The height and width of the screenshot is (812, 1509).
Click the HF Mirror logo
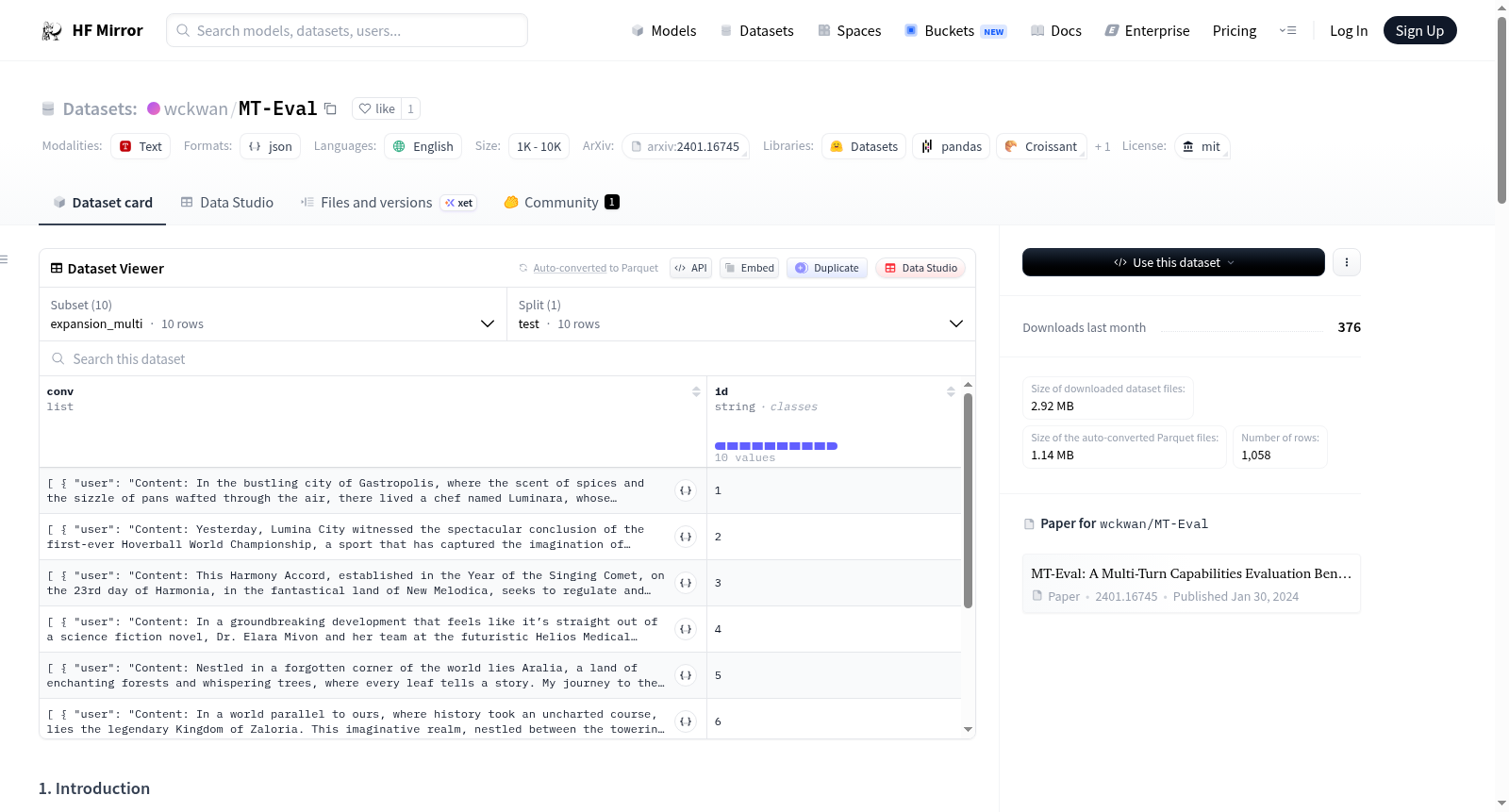(x=92, y=30)
